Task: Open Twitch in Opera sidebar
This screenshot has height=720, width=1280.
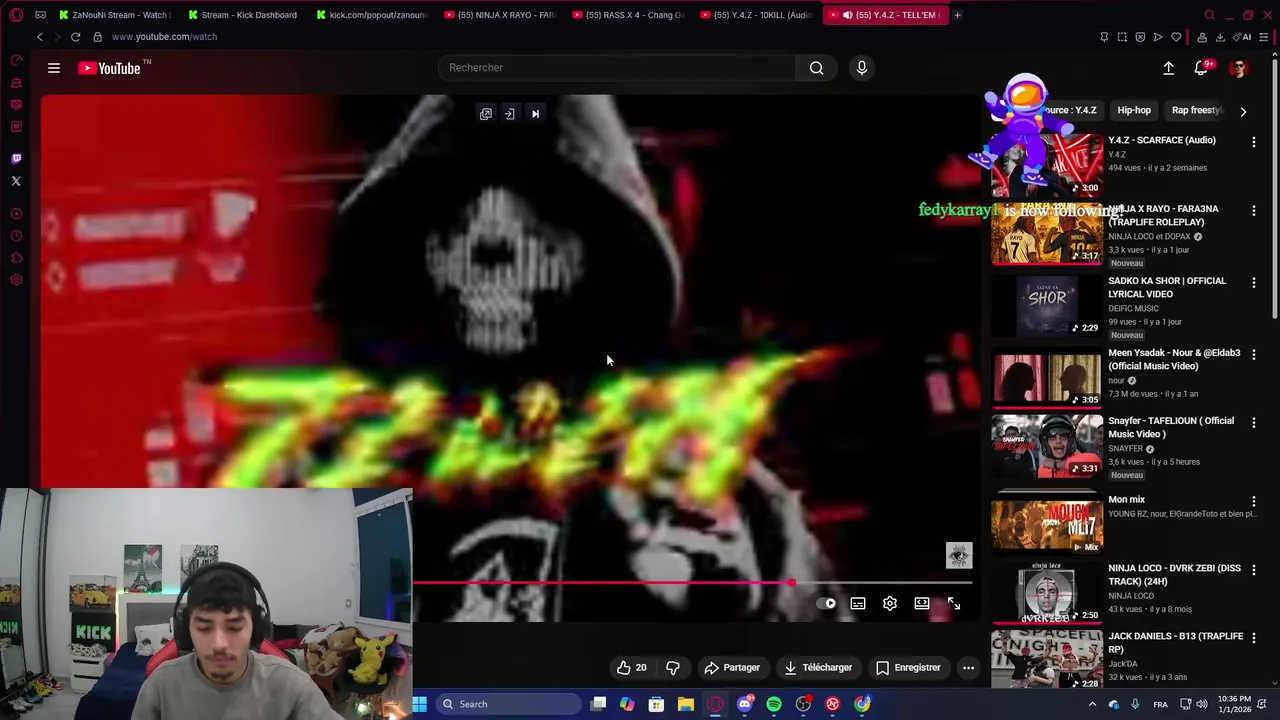Action: 16,158
